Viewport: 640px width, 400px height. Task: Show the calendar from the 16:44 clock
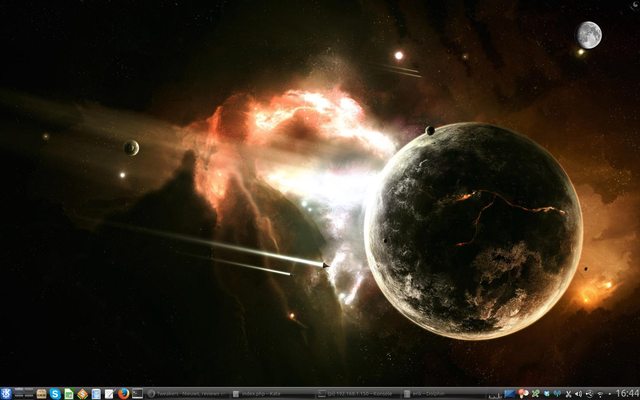click(627, 393)
